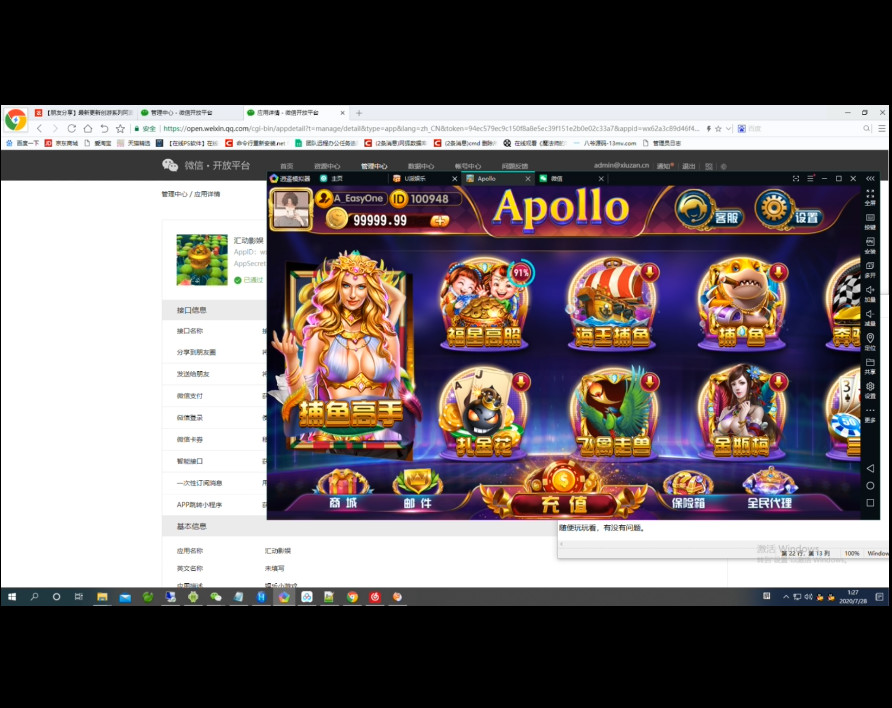The width and height of the screenshot is (892, 708).
Task: Open Windows taskbar search magnifier
Action: click(x=34, y=597)
